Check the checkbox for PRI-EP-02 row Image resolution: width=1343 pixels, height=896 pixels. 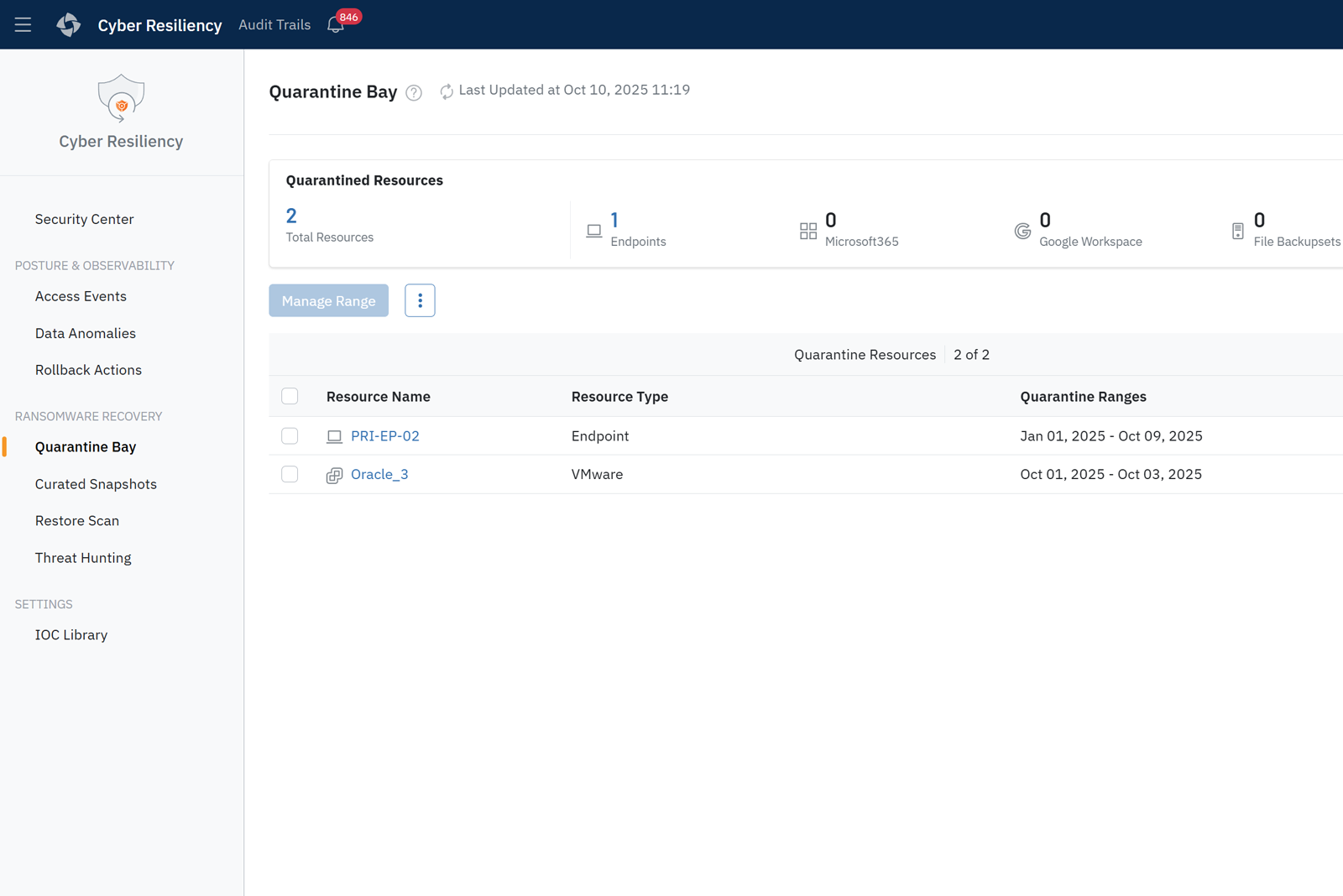pyautogui.click(x=290, y=435)
